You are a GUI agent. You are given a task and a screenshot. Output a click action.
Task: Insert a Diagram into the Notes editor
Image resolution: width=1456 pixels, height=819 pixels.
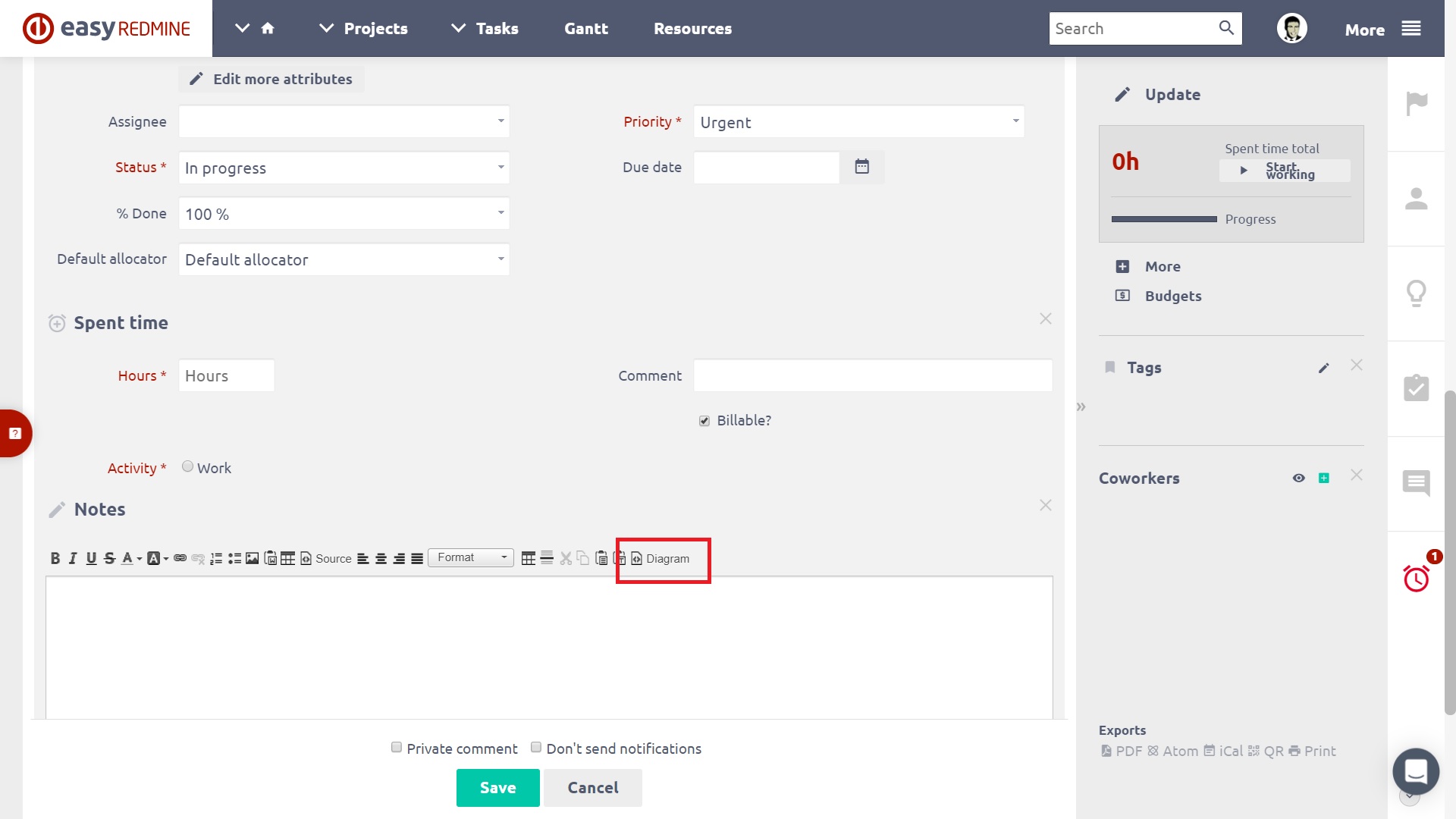[x=663, y=559]
